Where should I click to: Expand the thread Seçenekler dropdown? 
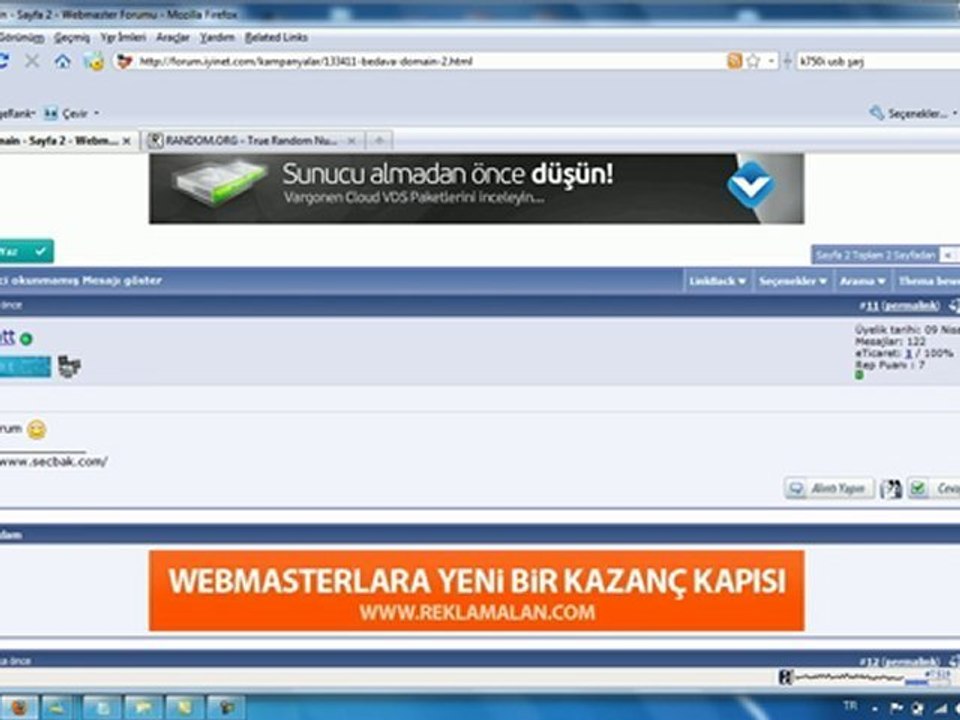(793, 281)
